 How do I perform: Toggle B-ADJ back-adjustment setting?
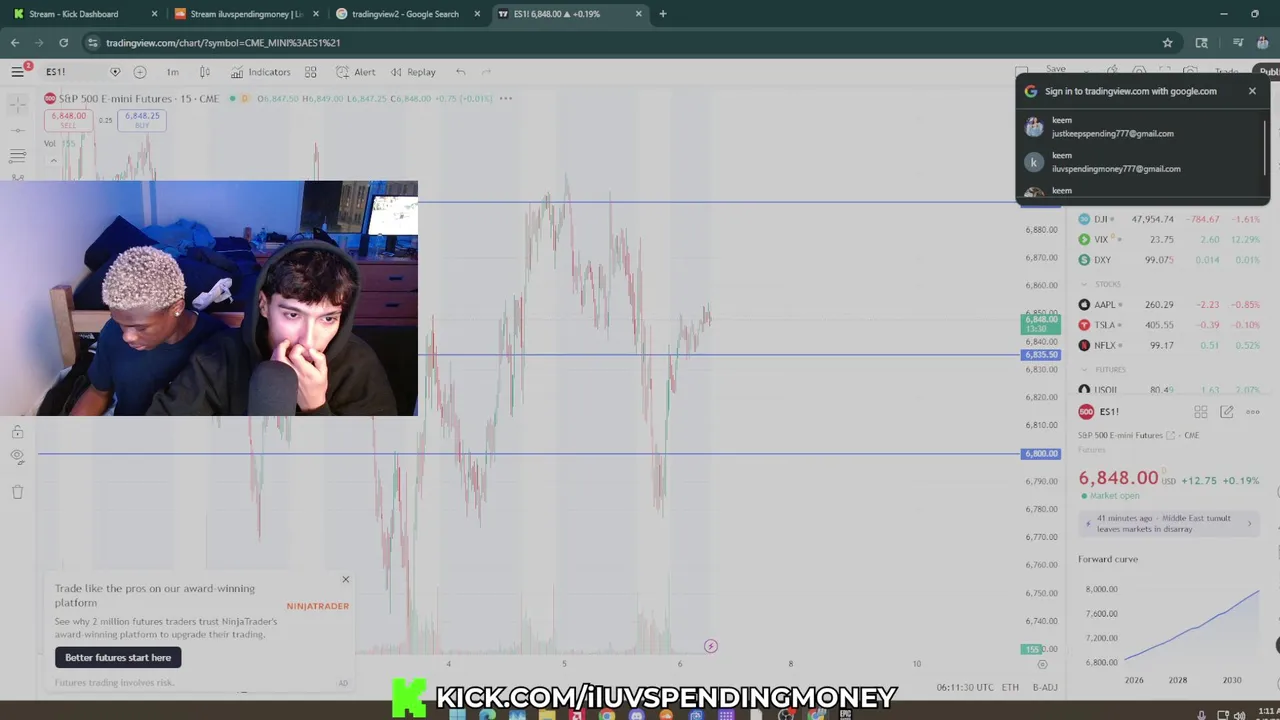(x=1045, y=688)
